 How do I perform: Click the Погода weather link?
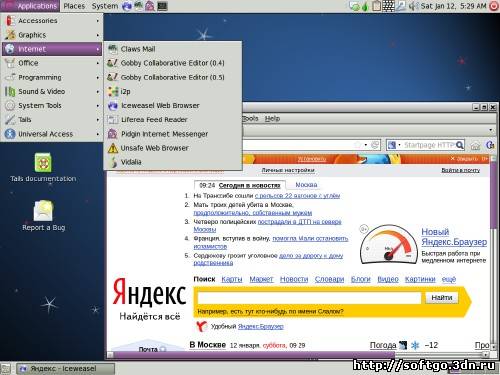[383, 346]
